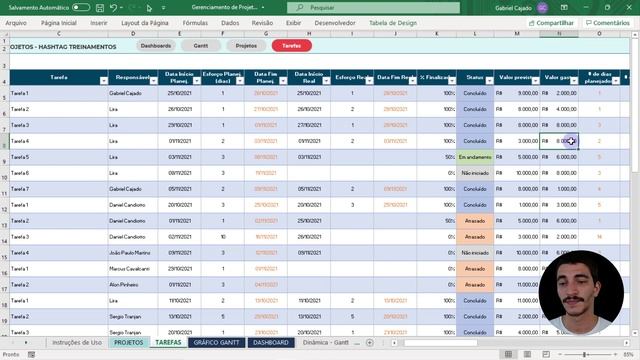Click the Gantt navigation button
640x360 pixels.
click(200, 46)
